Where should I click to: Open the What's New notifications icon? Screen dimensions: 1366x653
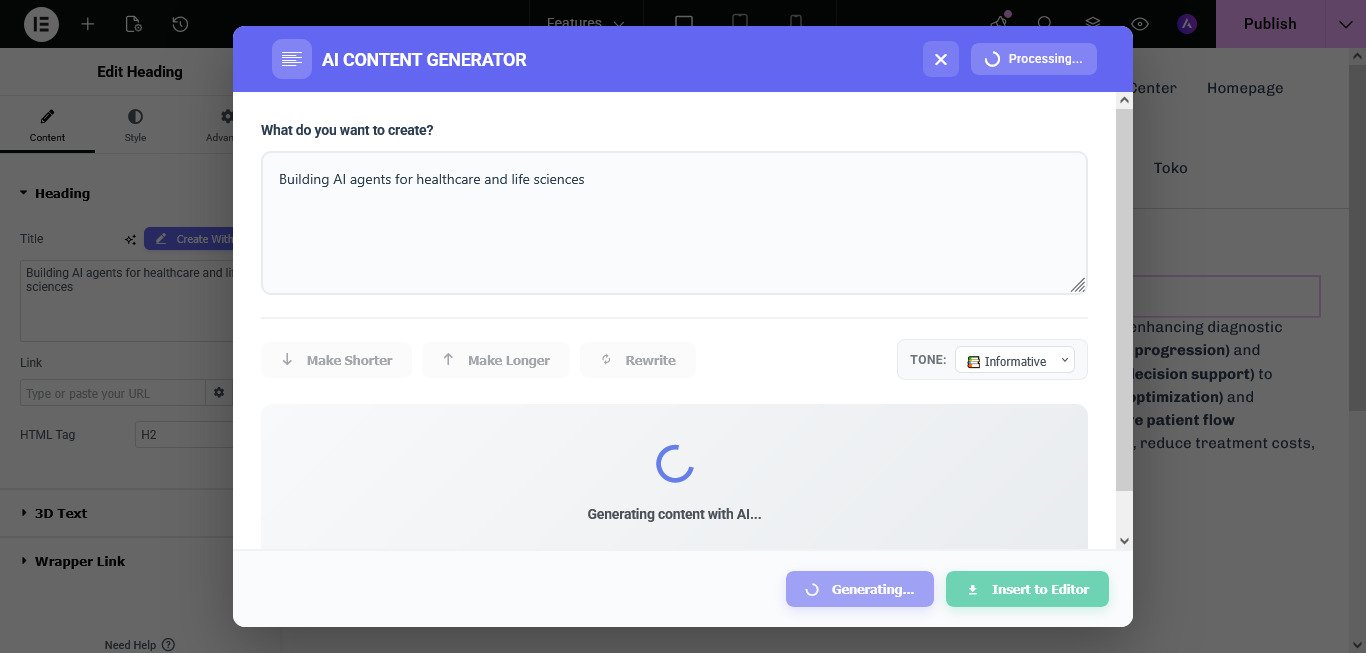tap(998, 23)
